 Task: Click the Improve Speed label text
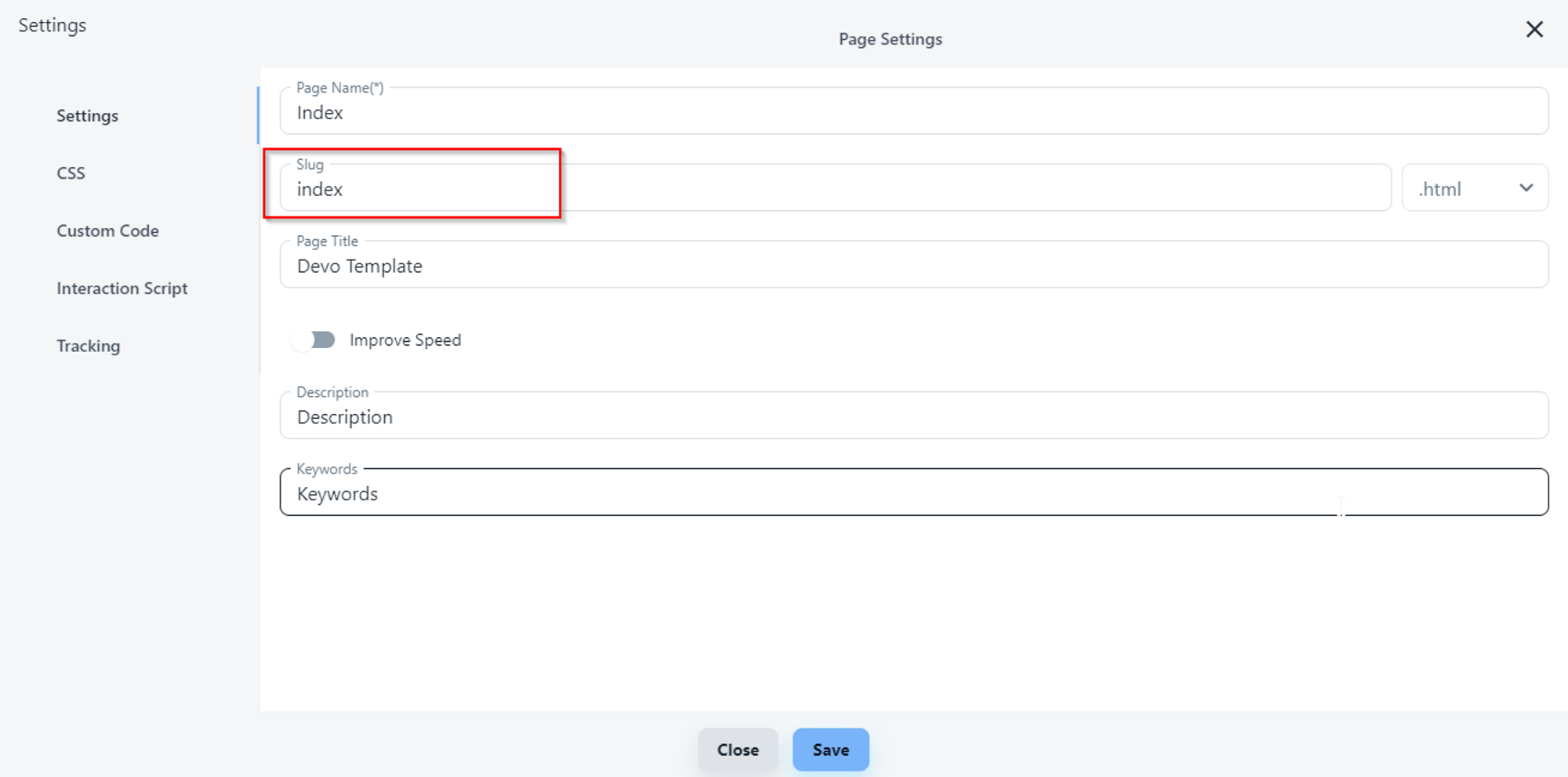405,340
